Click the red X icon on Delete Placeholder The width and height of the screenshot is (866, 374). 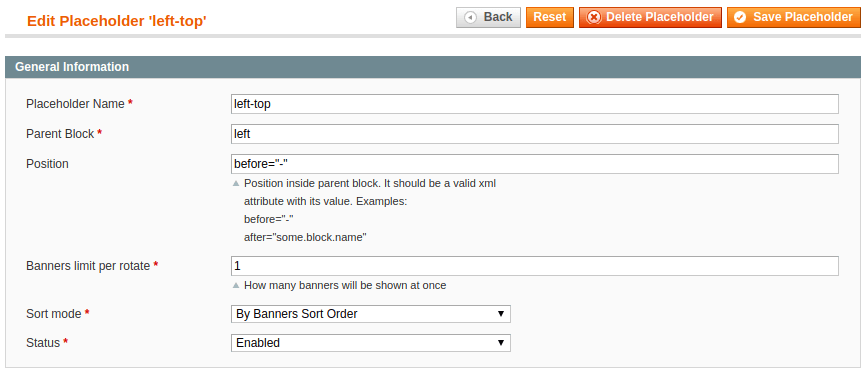[x=594, y=18]
